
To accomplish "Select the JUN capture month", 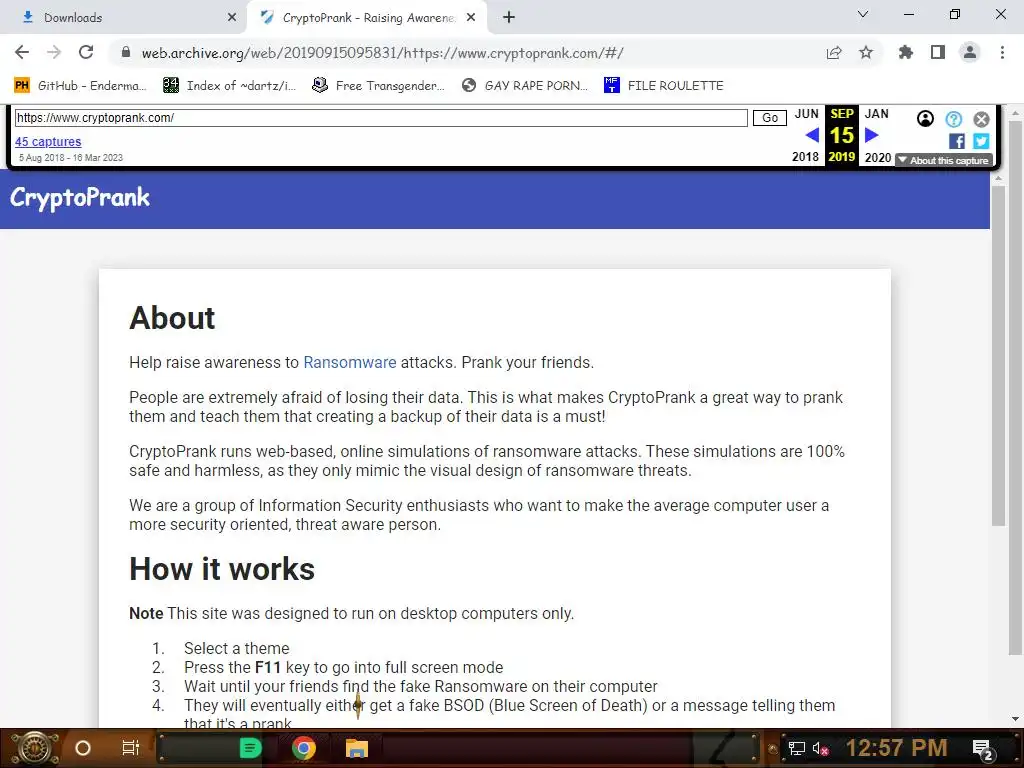I will pos(807,114).
